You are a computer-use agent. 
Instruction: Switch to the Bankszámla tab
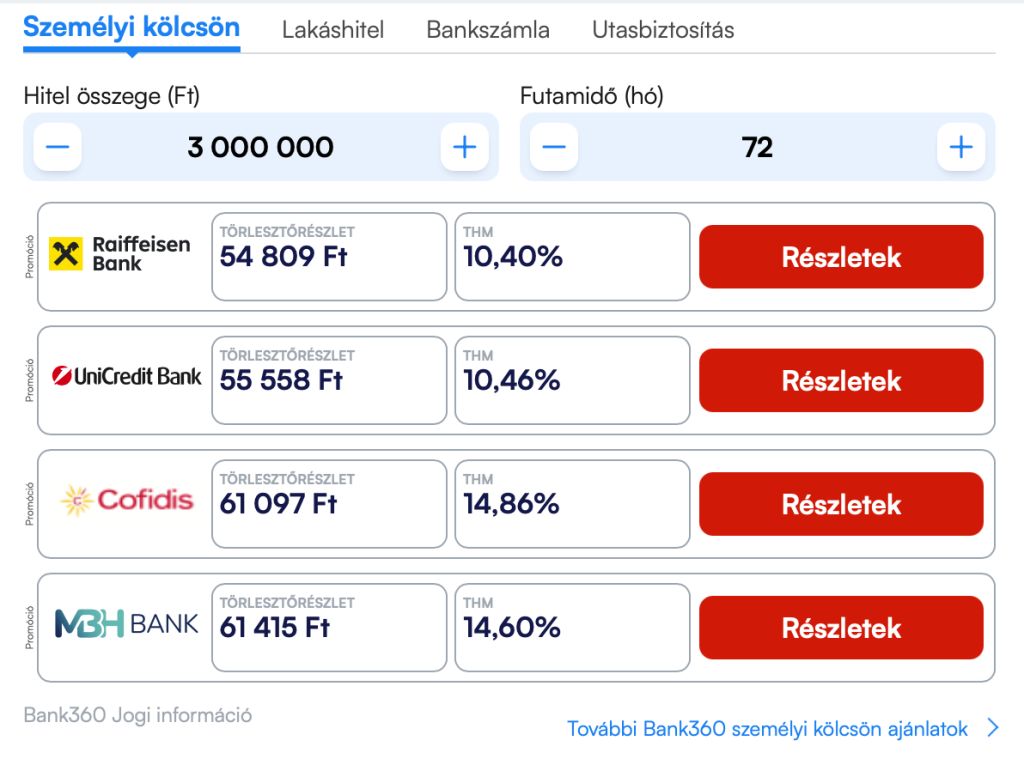tap(488, 30)
